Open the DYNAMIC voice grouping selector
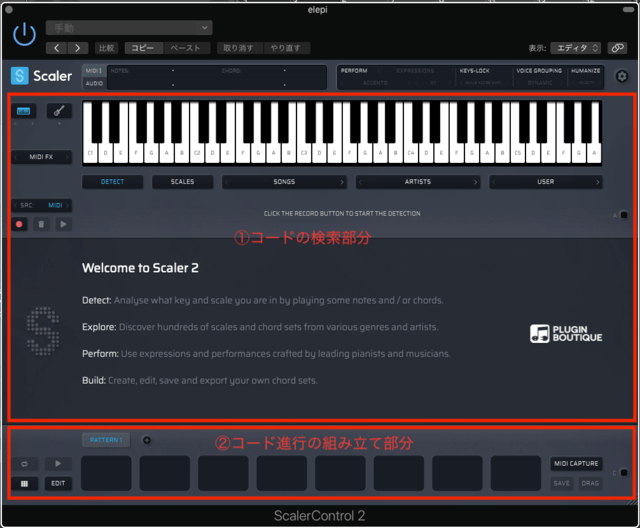The image size is (640, 528). pyautogui.click(x=540, y=83)
